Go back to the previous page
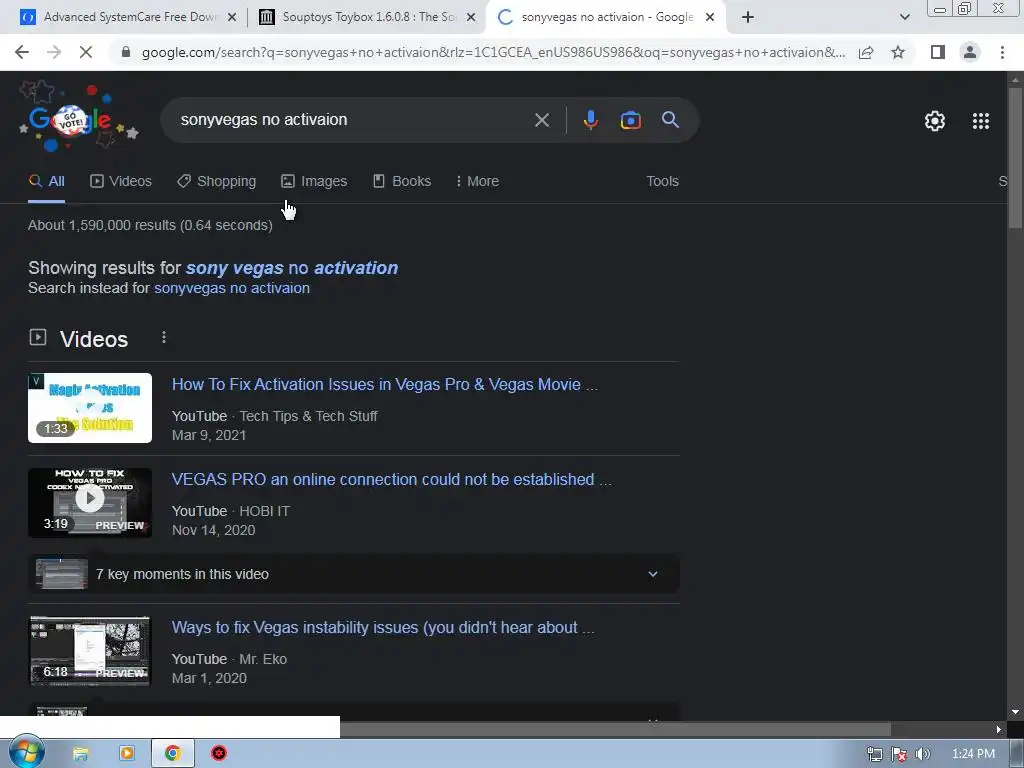This screenshot has height=768, width=1024. (22, 52)
